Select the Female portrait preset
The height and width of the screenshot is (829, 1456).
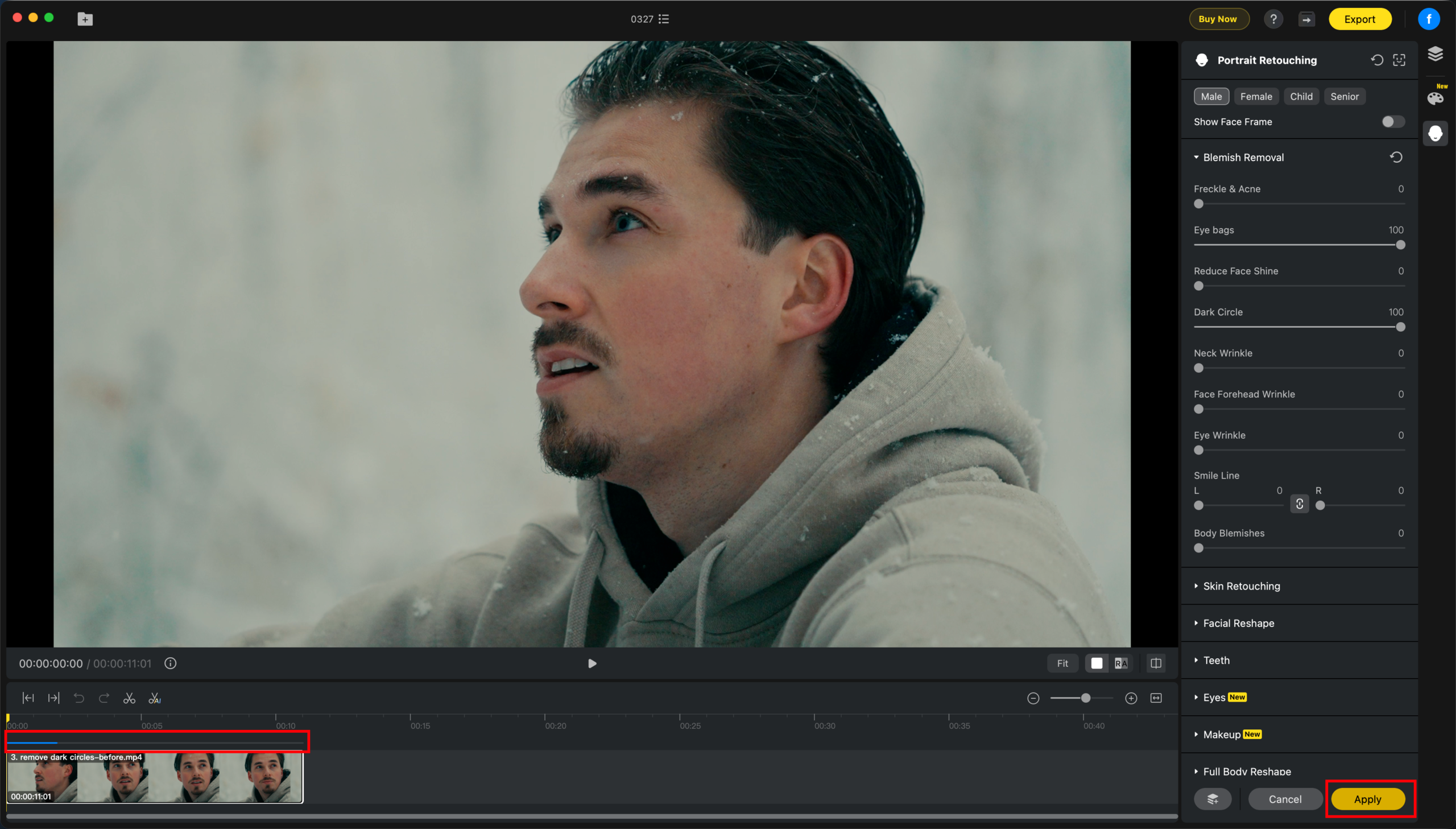[1256, 96]
